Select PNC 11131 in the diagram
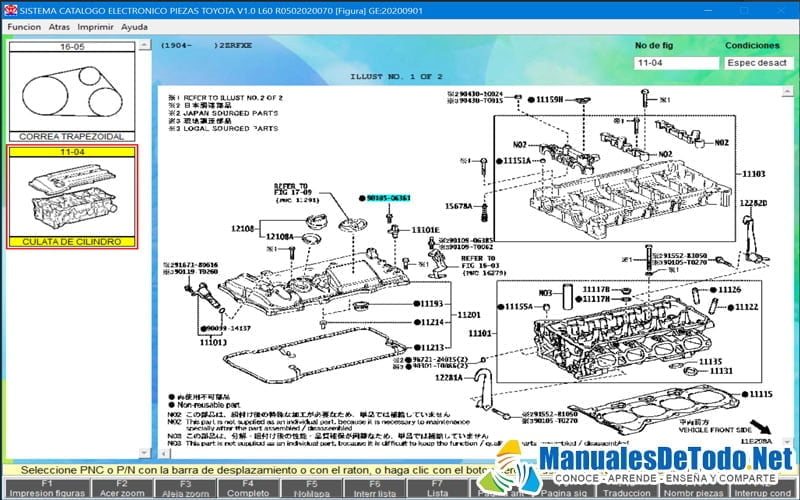The height and width of the screenshot is (500, 800). [721, 371]
